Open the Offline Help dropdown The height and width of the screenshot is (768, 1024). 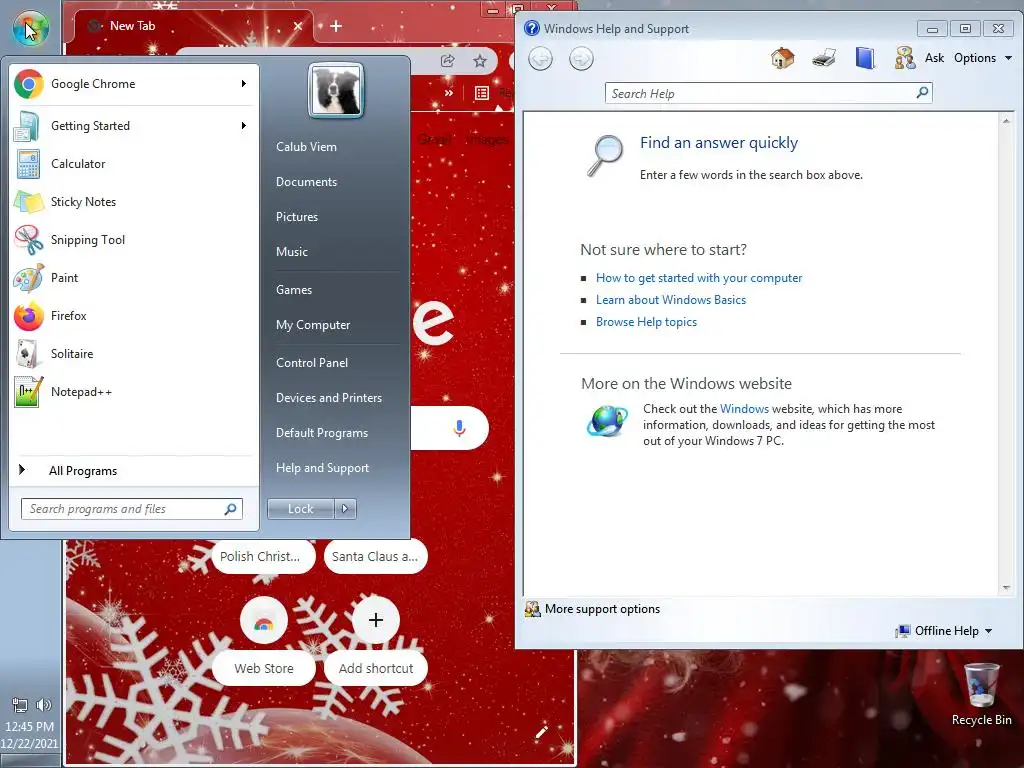pyautogui.click(x=944, y=631)
